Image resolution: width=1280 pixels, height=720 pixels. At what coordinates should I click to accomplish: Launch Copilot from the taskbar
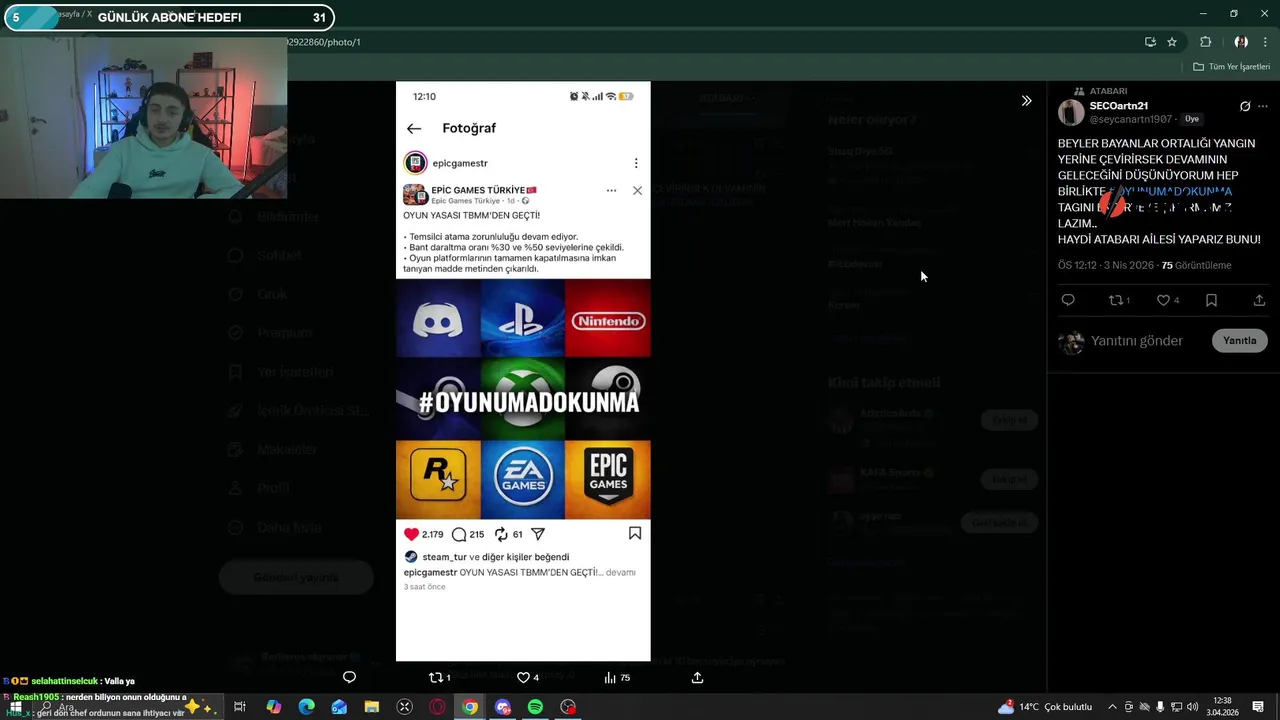[x=273, y=707]
